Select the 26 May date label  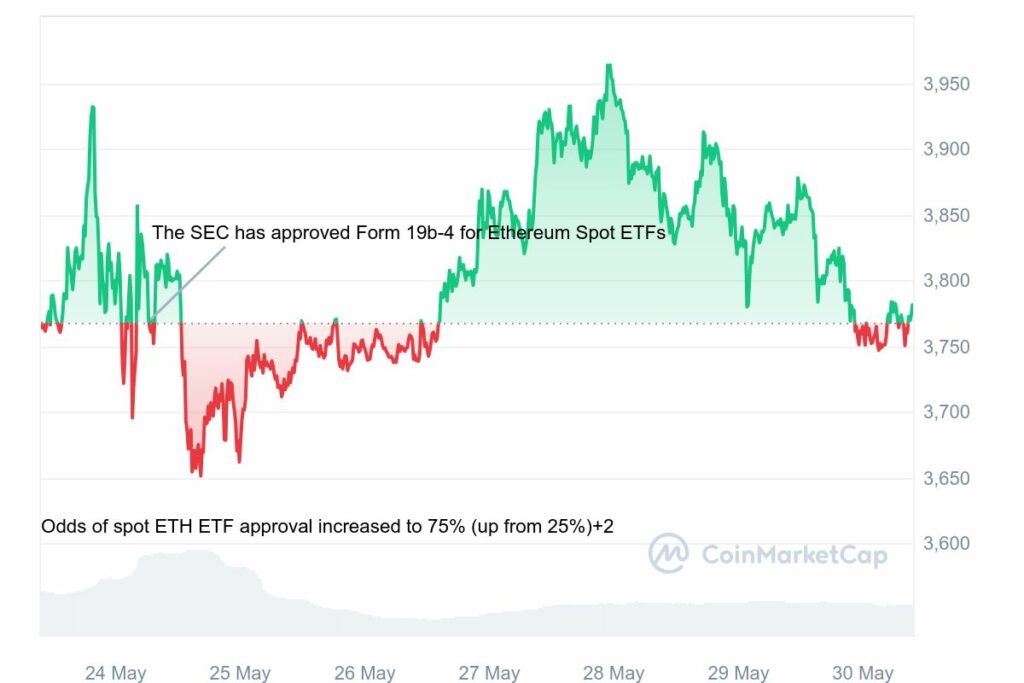pos(364,673)
